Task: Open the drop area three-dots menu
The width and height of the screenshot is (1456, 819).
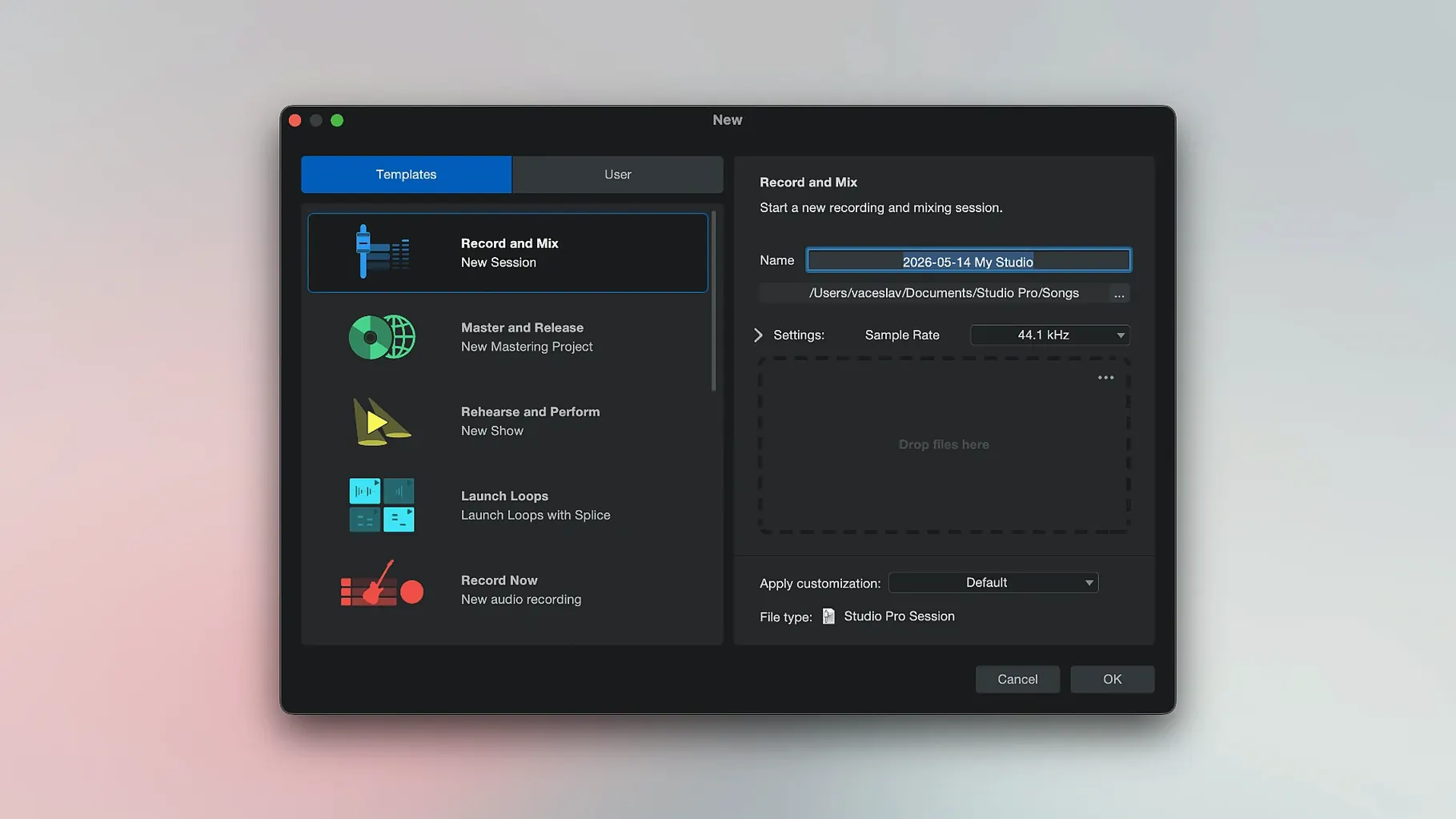Action: (x=1105, y=378)
